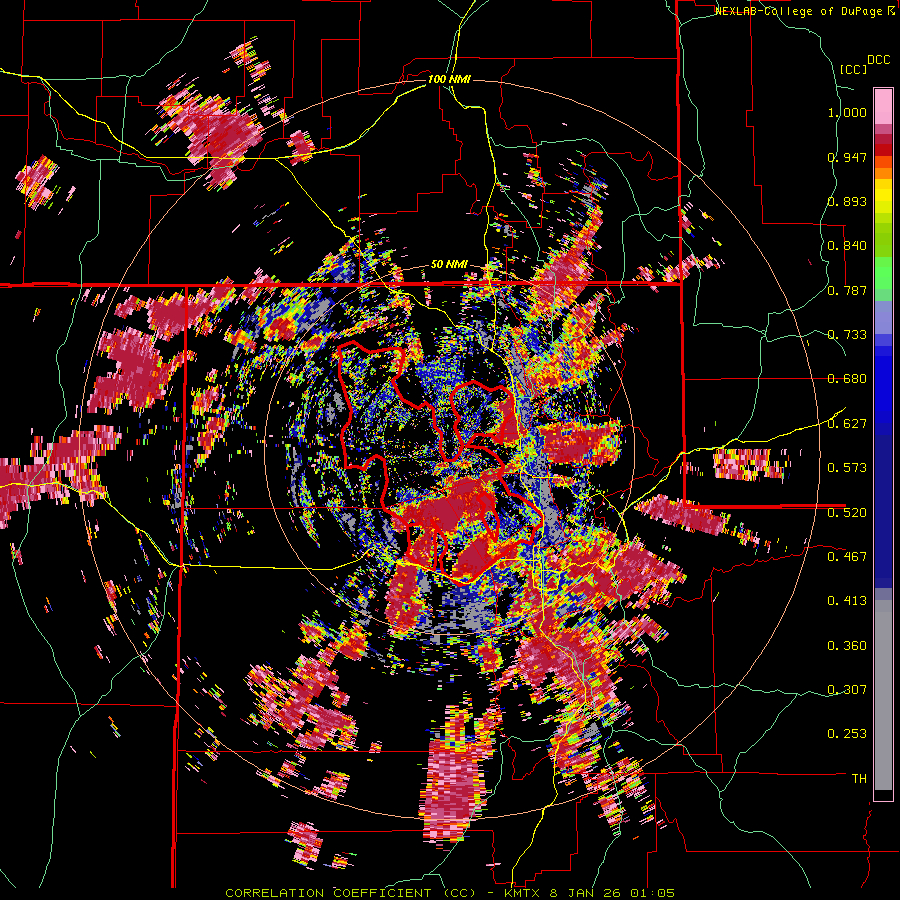This screenshot has width=900, height=900.
Task: Click the 0.787 value on the color scale
Action: coord(847,290)
